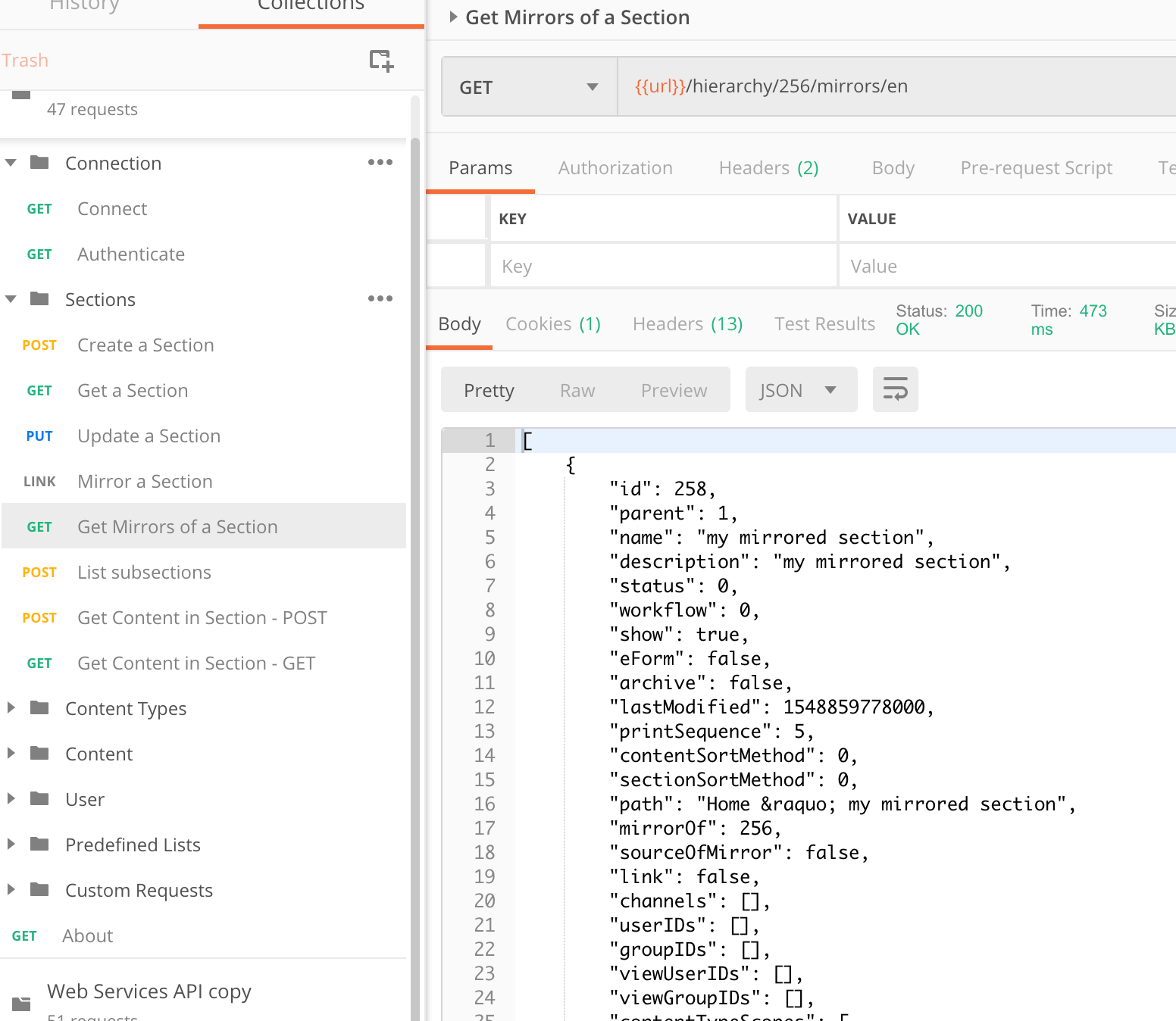Image resolution: width=1176 pixels, height=1021 pixels.
Task: Open the GET method dropdown
Action: tap(529, 87)
